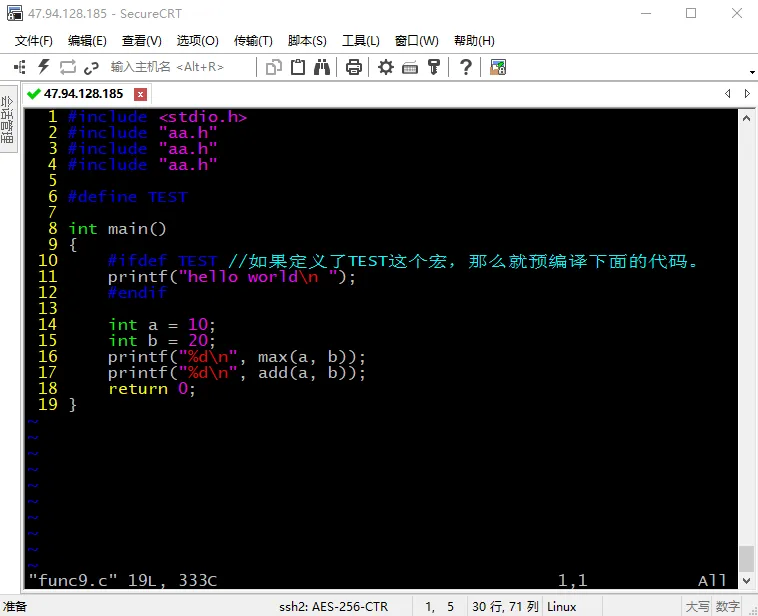Click the Copy icon in toolbar
Image resolution: width=758 pixels, height=616 pixels.
coord(274,67)
